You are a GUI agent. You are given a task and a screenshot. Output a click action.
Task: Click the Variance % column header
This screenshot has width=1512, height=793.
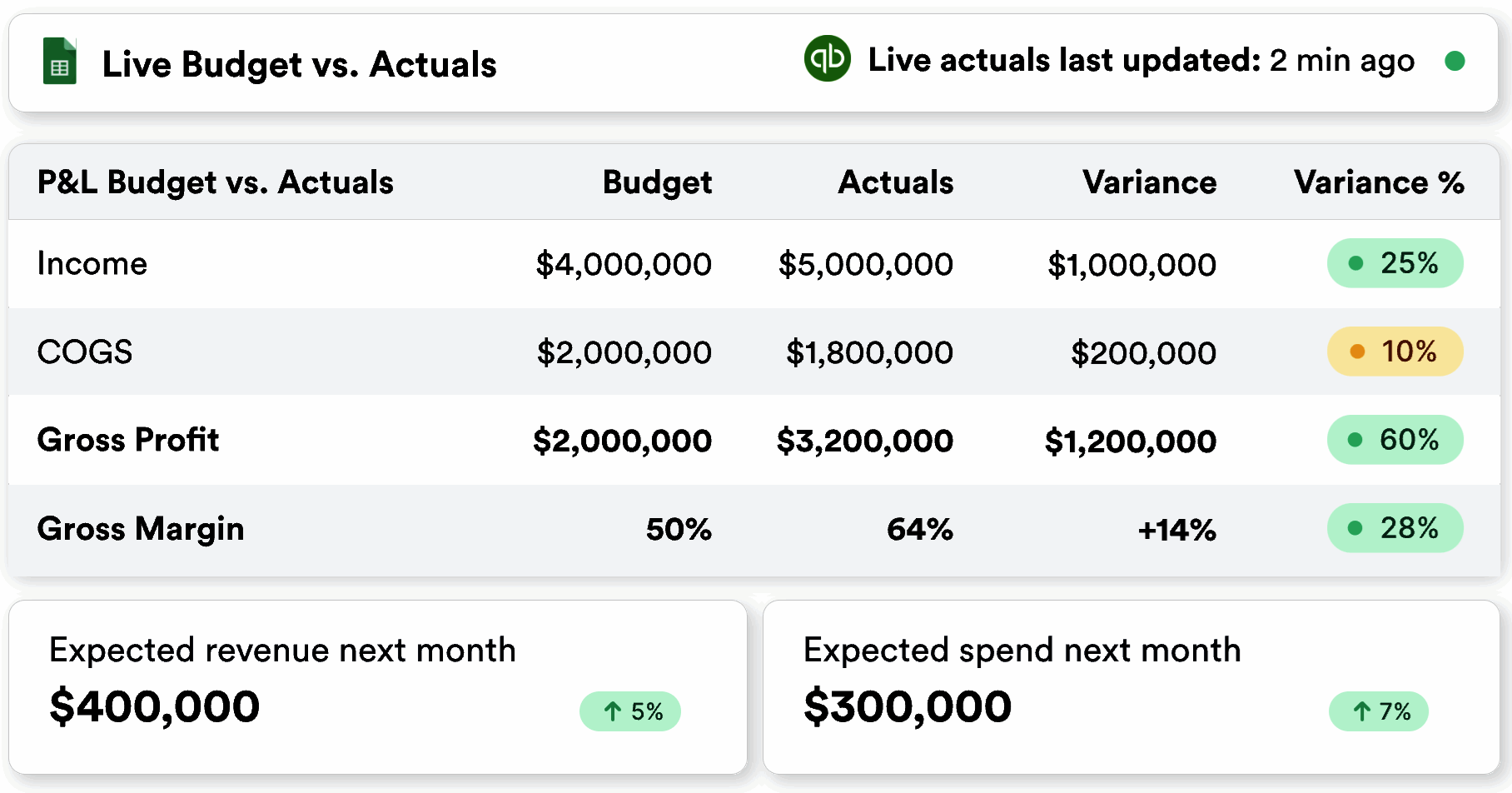pos(1379,182)
